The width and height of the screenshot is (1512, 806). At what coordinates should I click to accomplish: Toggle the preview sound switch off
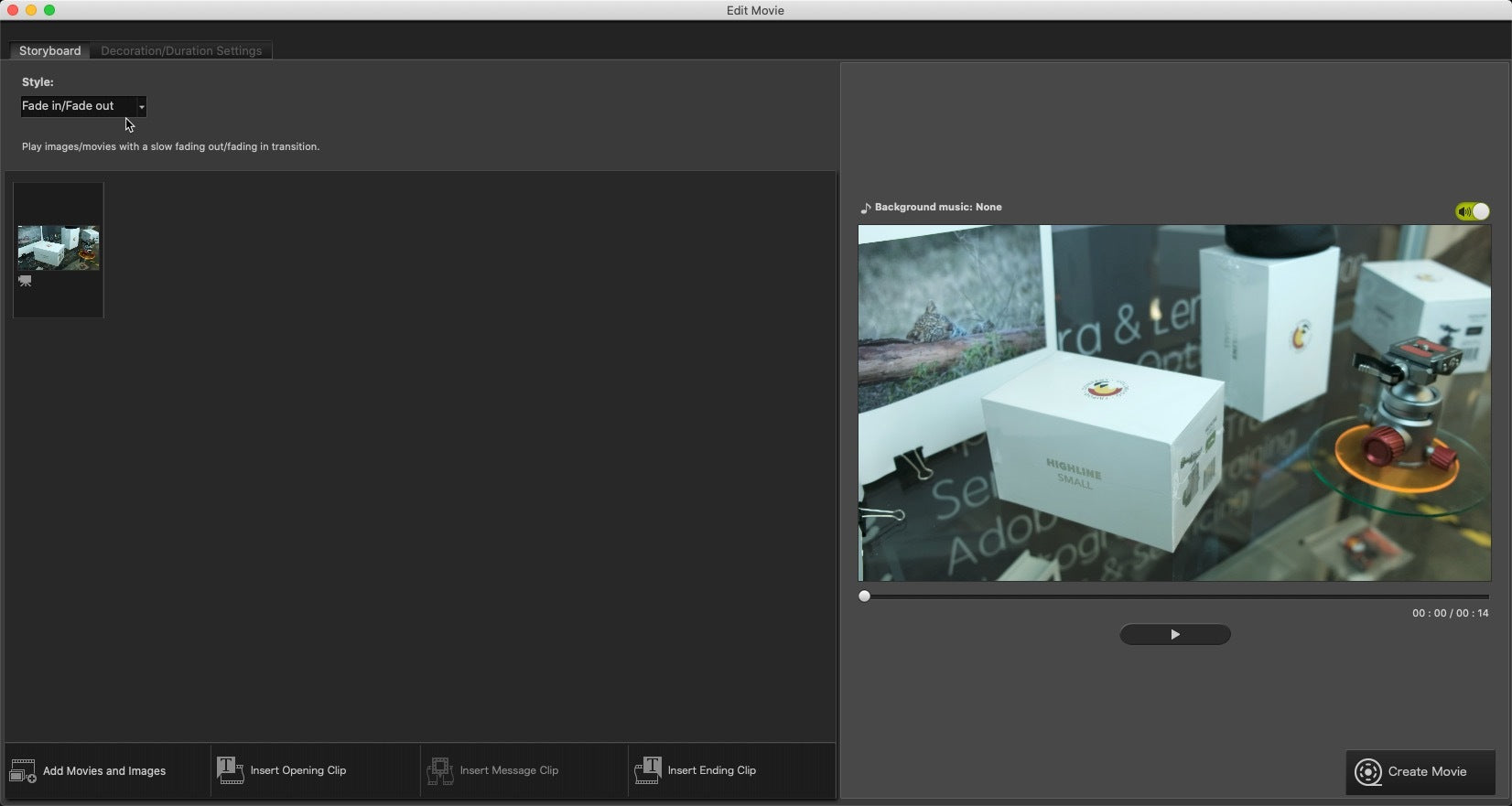click(1473, 211)
